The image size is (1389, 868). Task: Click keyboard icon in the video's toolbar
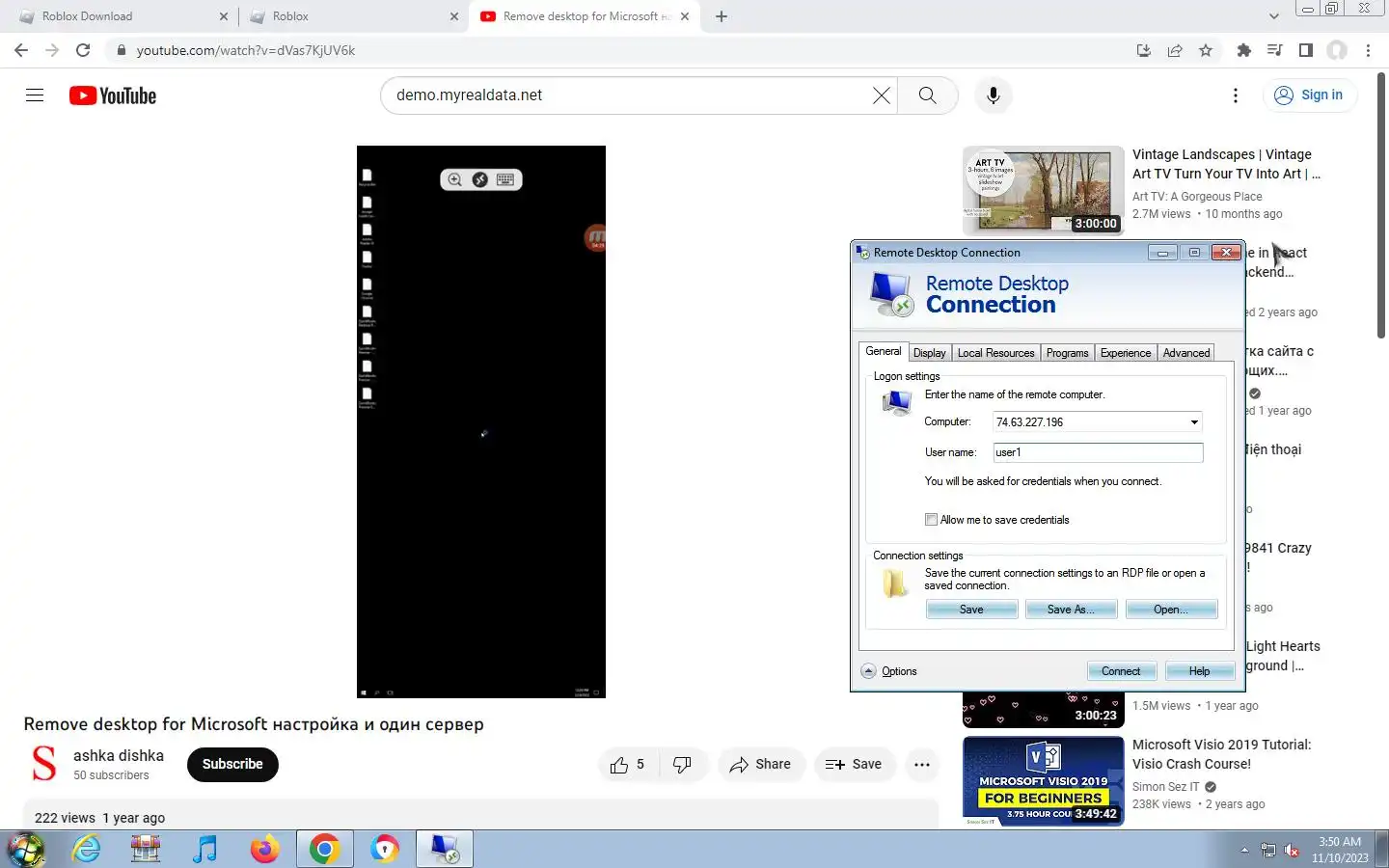tap(505, 179)
